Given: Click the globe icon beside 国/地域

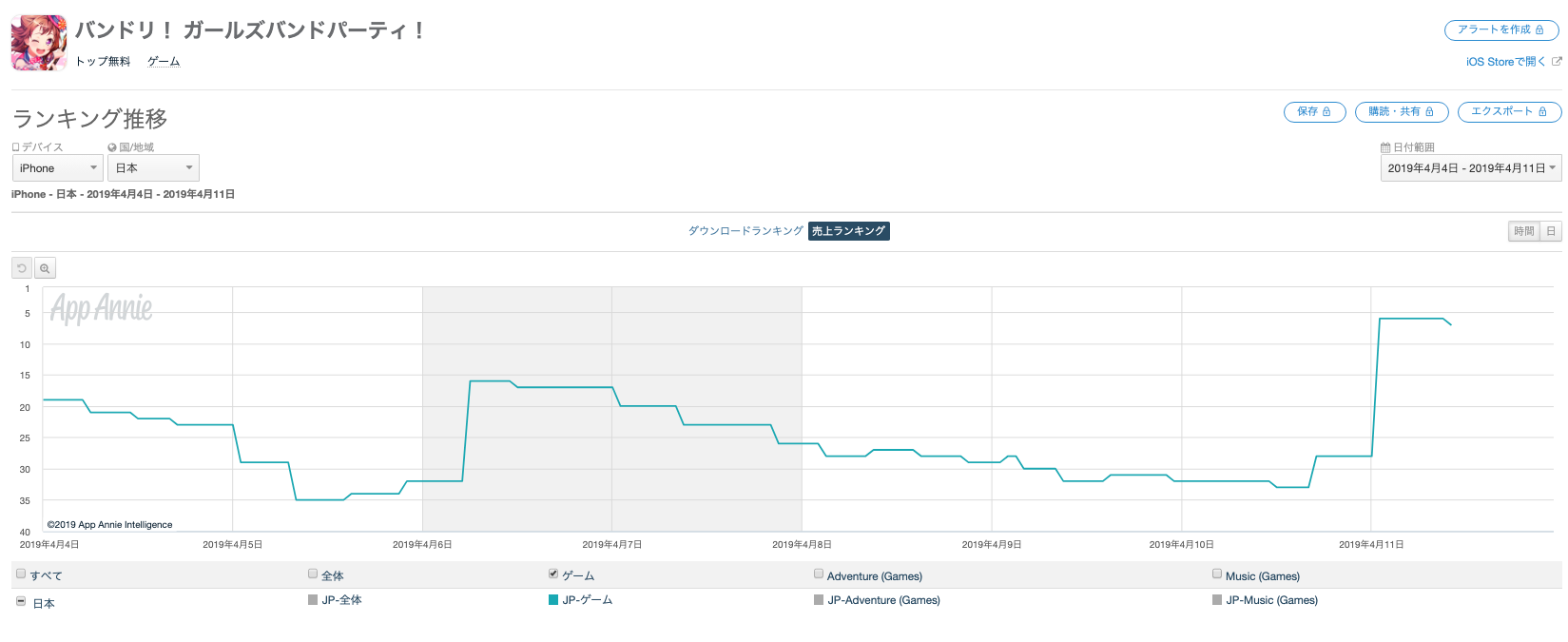Looking at the screenshot, I should coord(112,147).
